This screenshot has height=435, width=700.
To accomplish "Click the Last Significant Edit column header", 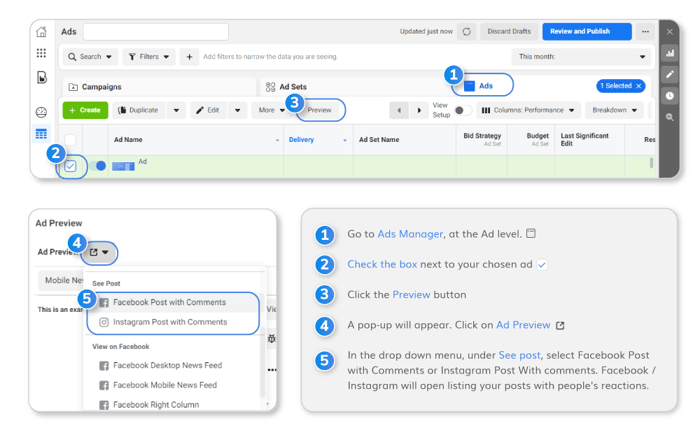I will click(x=589, y=139).
